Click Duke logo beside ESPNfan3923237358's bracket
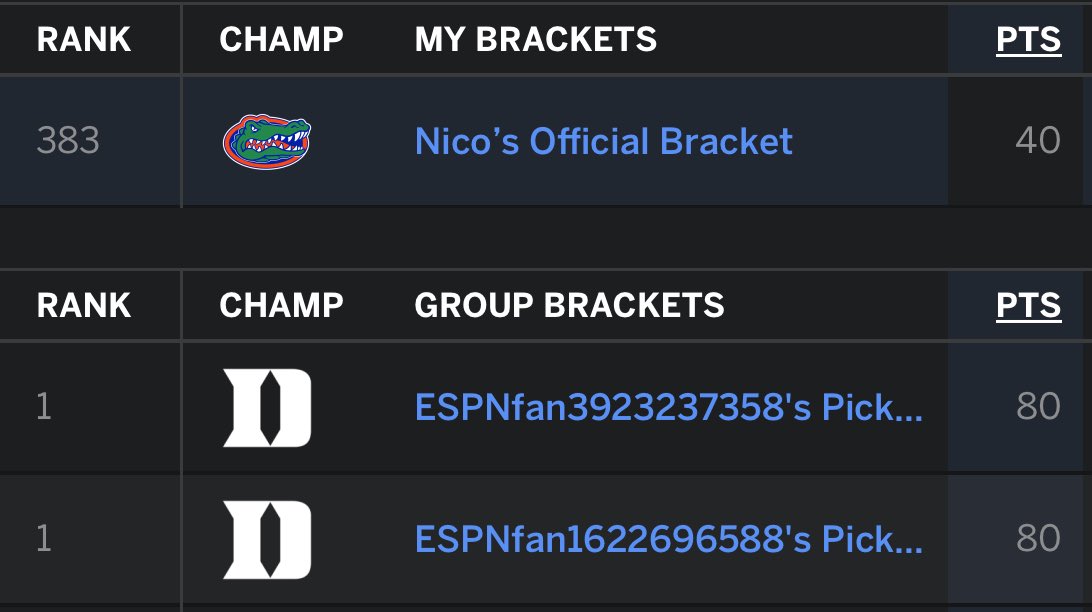Screen dimensions: 1092x612 tap(266, 407)
